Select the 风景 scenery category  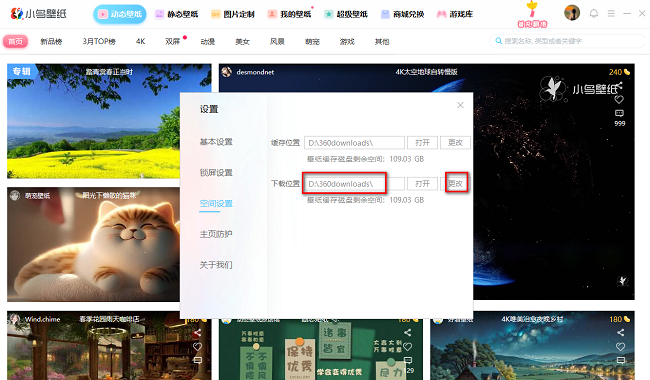pos(277,41)
